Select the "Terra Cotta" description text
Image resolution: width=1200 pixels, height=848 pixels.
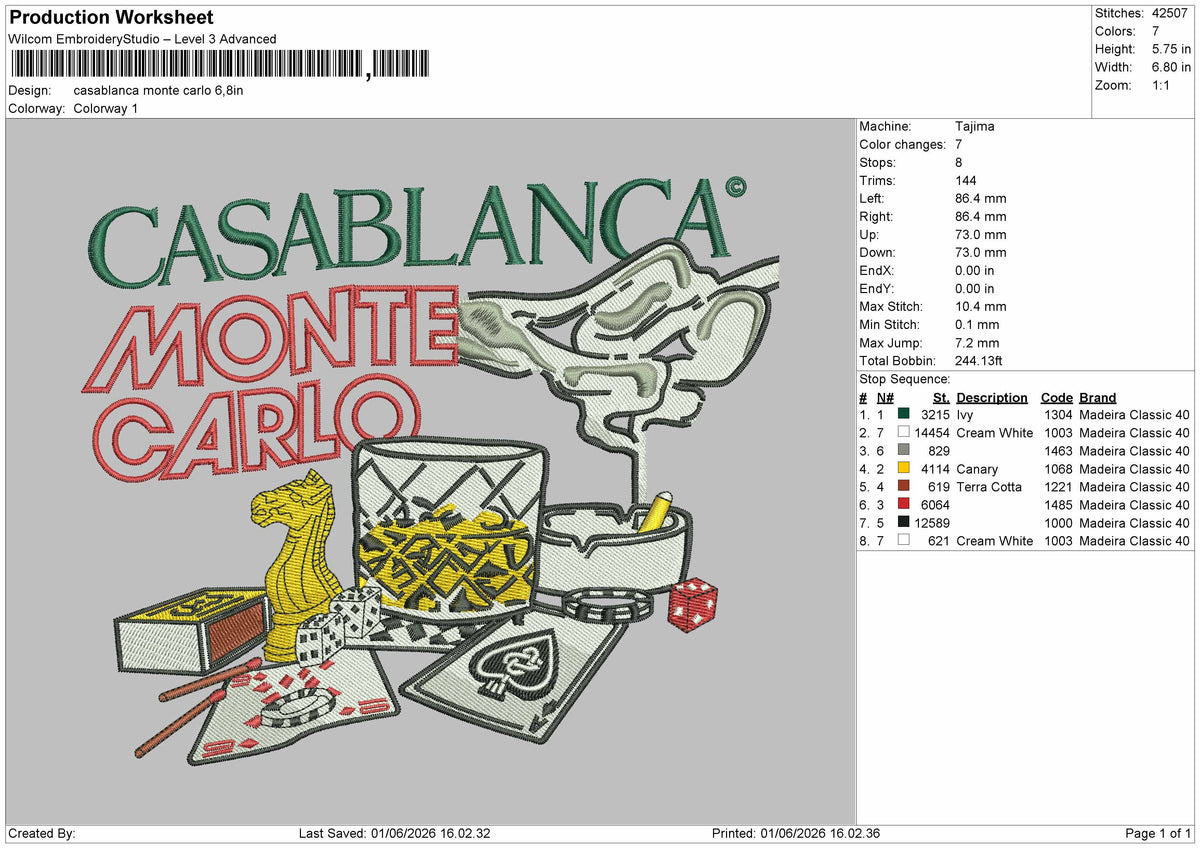(x=989, y=486)
